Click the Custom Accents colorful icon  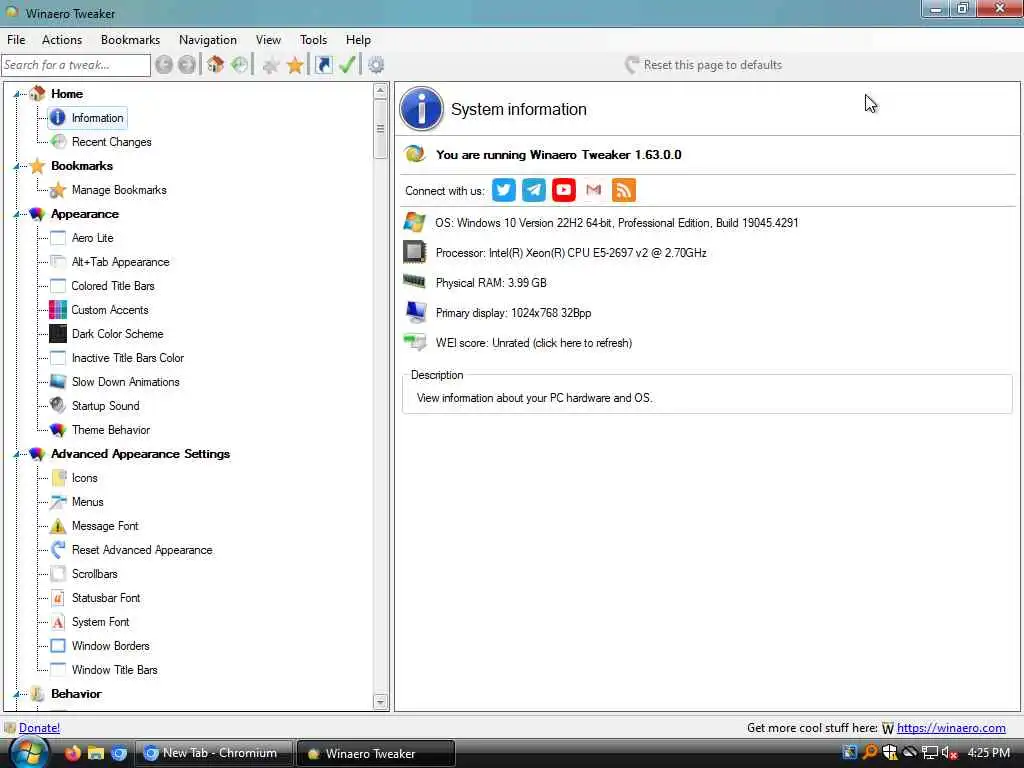58,310
